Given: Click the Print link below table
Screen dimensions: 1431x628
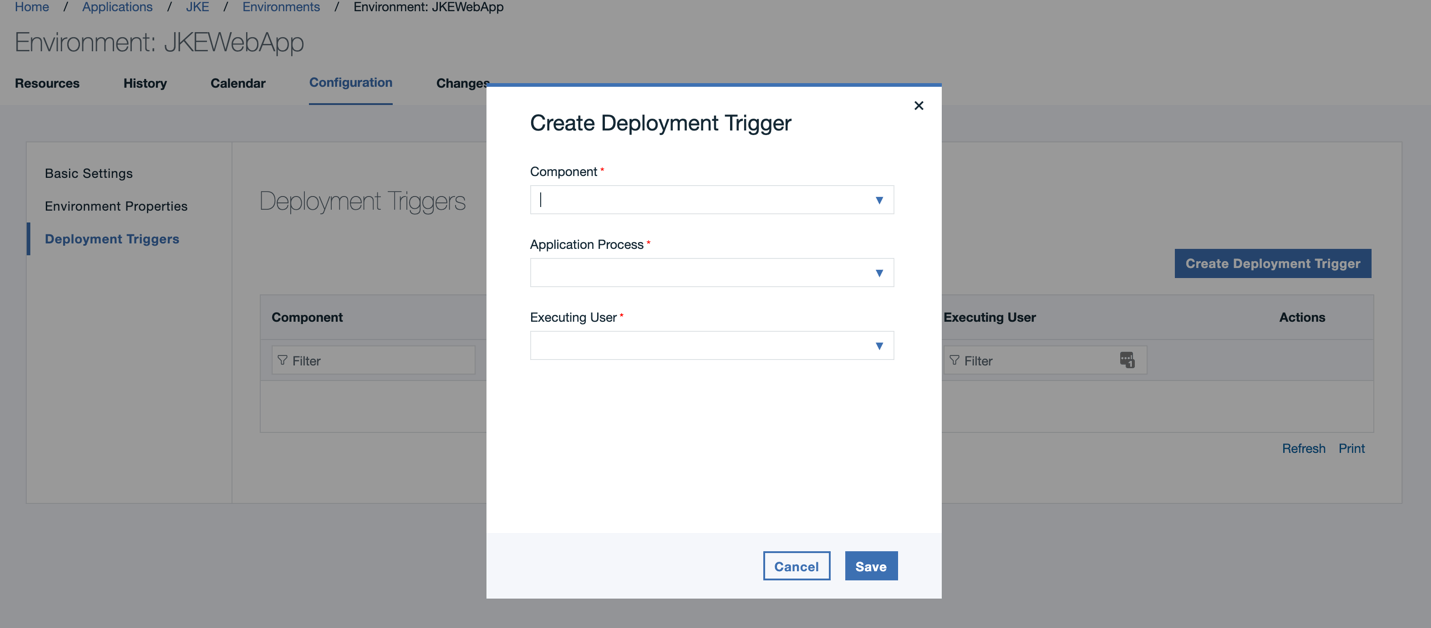Looking at the screenshot, I should [1351, 449].
